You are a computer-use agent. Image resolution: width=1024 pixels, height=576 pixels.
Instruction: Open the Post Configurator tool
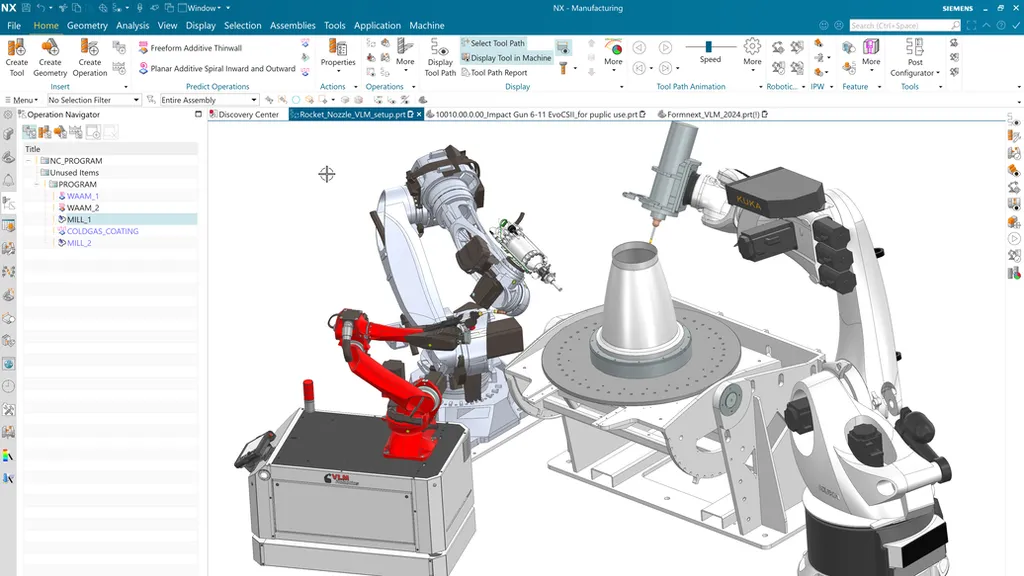(915, 57)
